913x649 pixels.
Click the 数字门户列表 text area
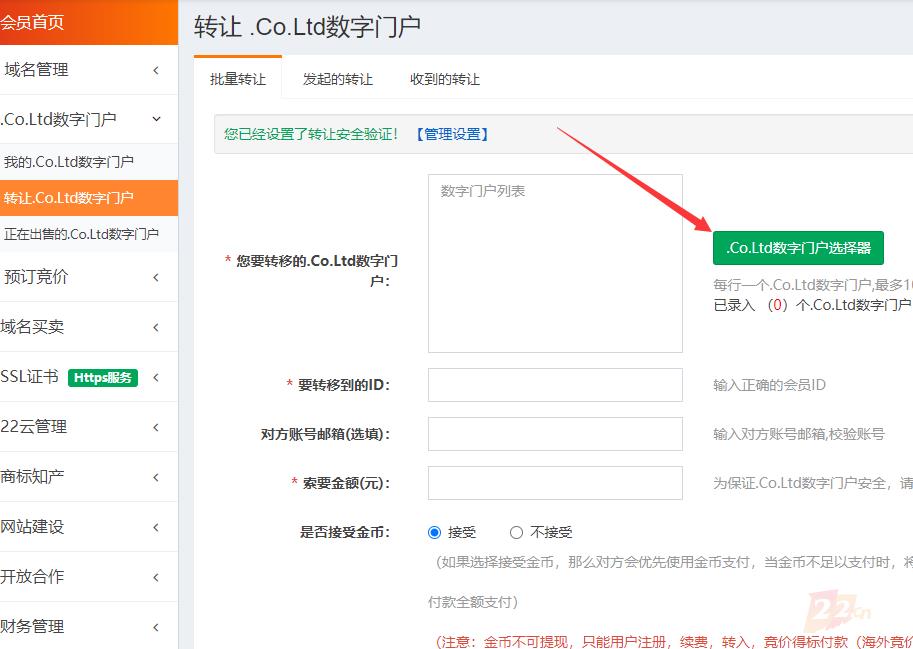[x=555, y=264]
